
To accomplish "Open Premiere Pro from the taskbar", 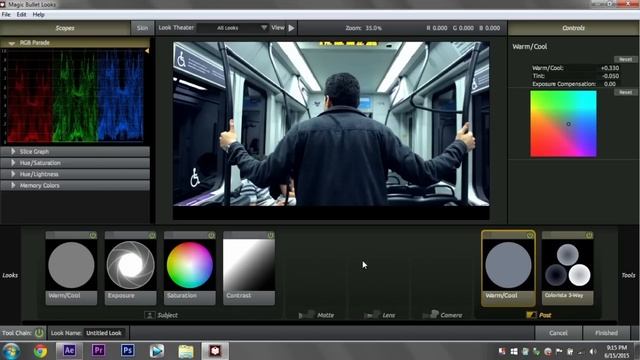I will 98,351.
